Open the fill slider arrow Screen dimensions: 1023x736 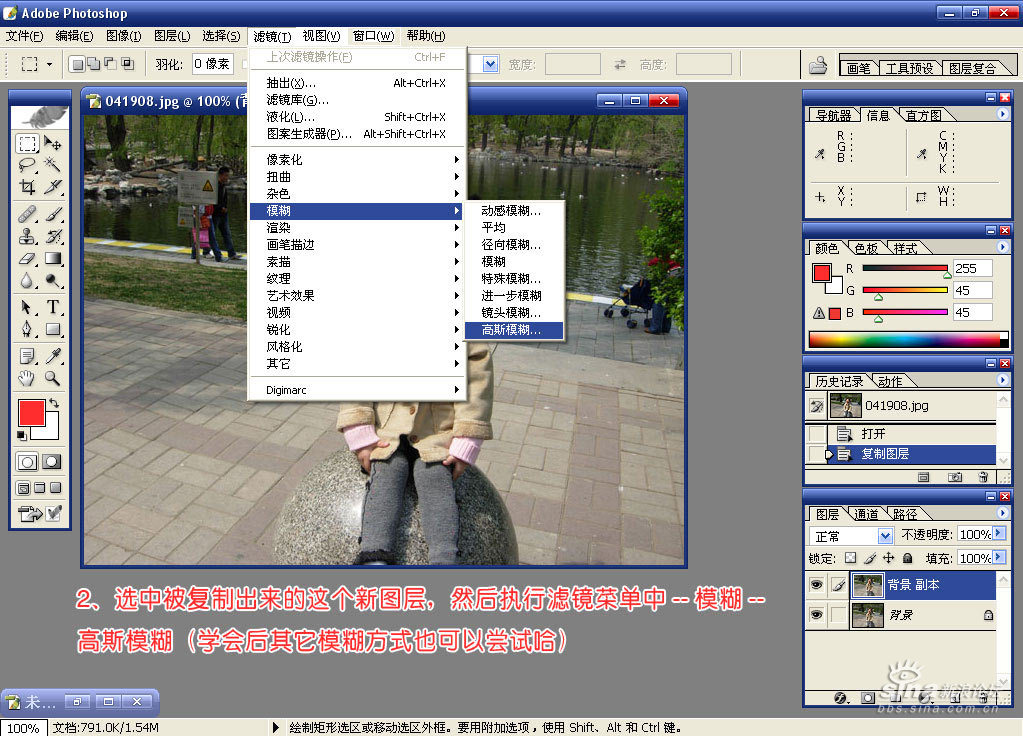coord(999,558)
